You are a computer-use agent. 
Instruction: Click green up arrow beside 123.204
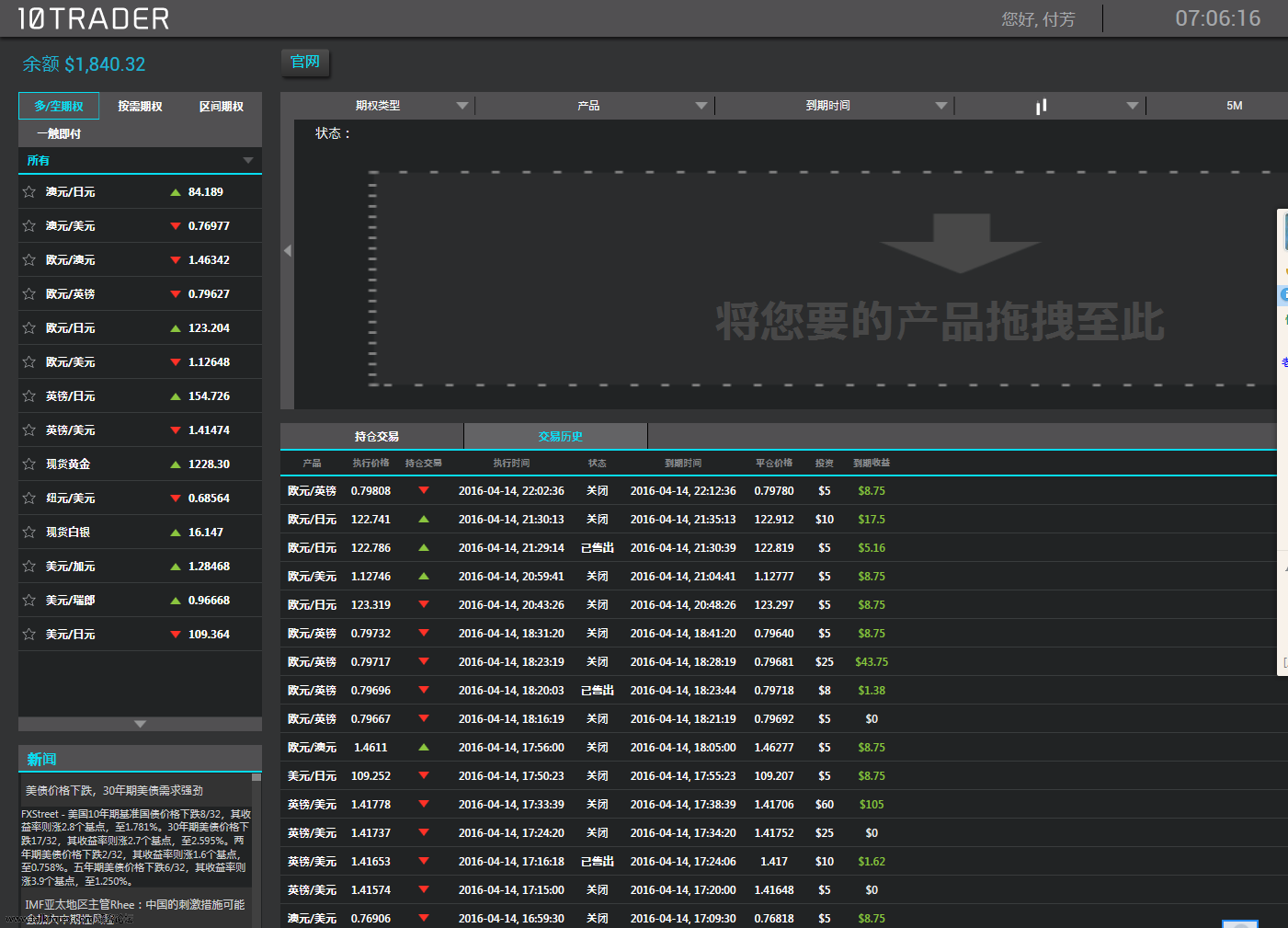(176, 328)
